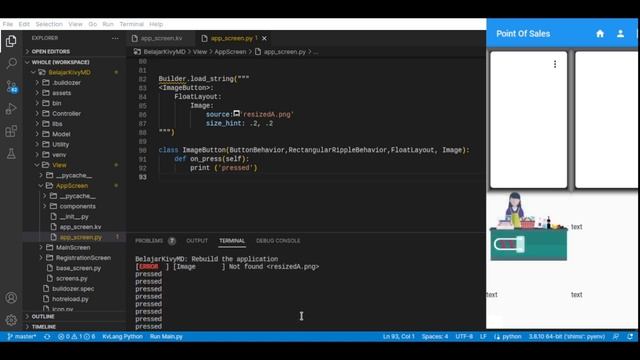This screenshot has height=360, width=640.
Task: Open Source Control view in activity bar
Action: click(x=11, y=86)
